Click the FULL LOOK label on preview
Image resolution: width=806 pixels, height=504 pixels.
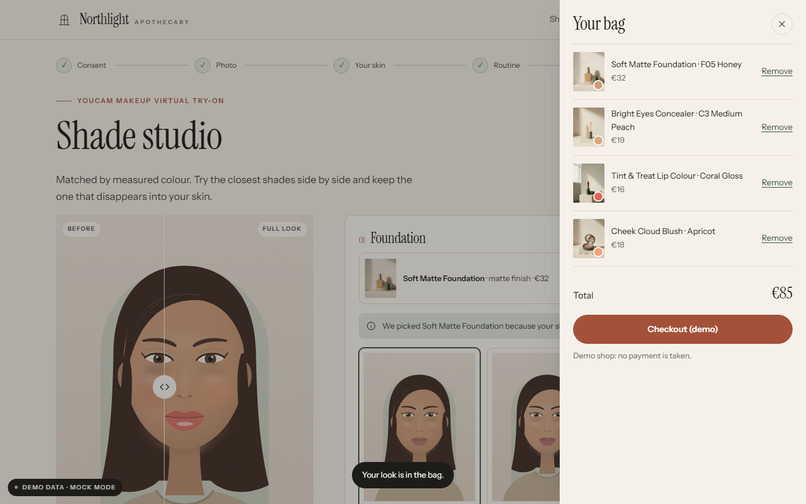click(x=282, y=229)
